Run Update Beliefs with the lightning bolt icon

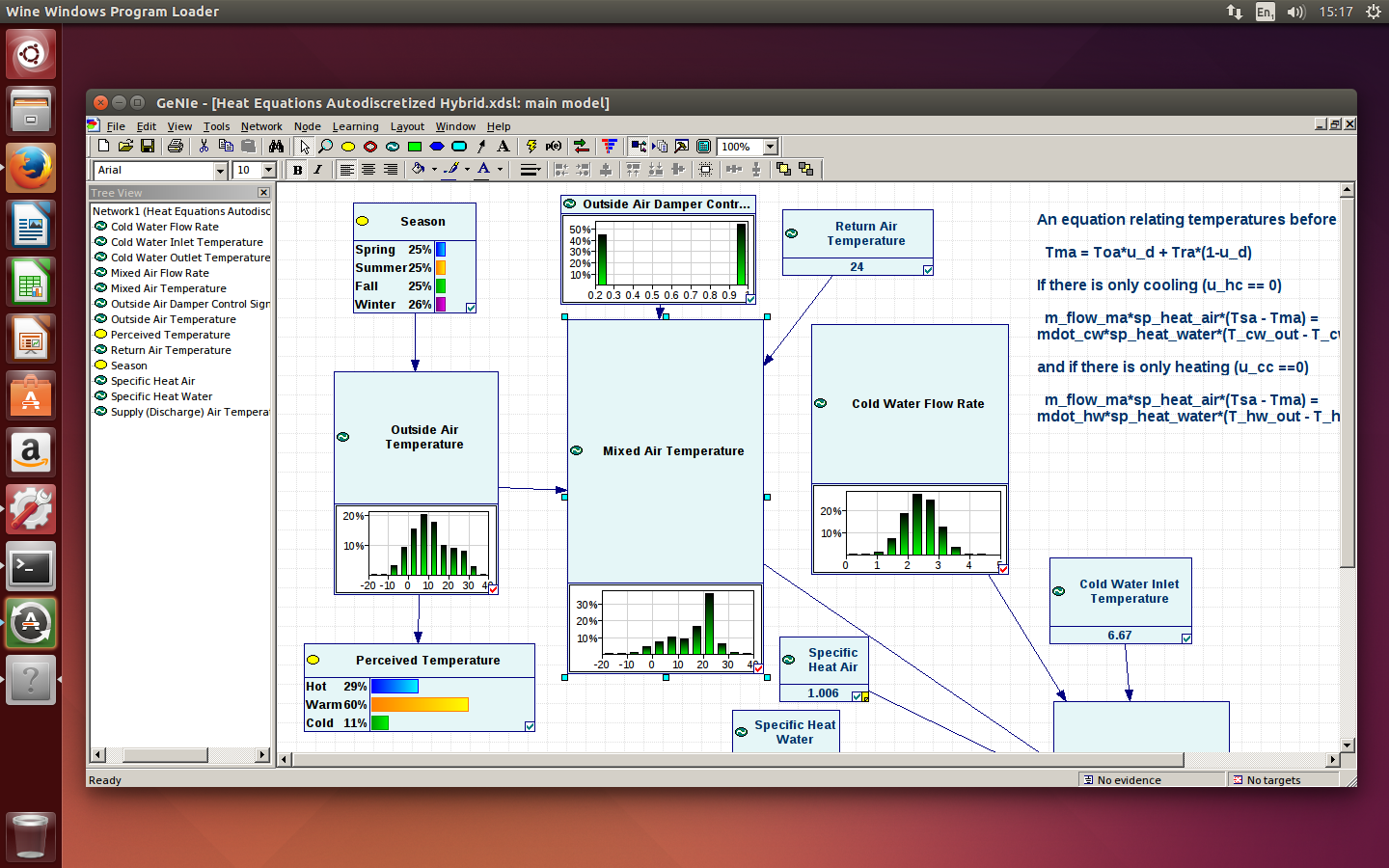coord(531,147)
